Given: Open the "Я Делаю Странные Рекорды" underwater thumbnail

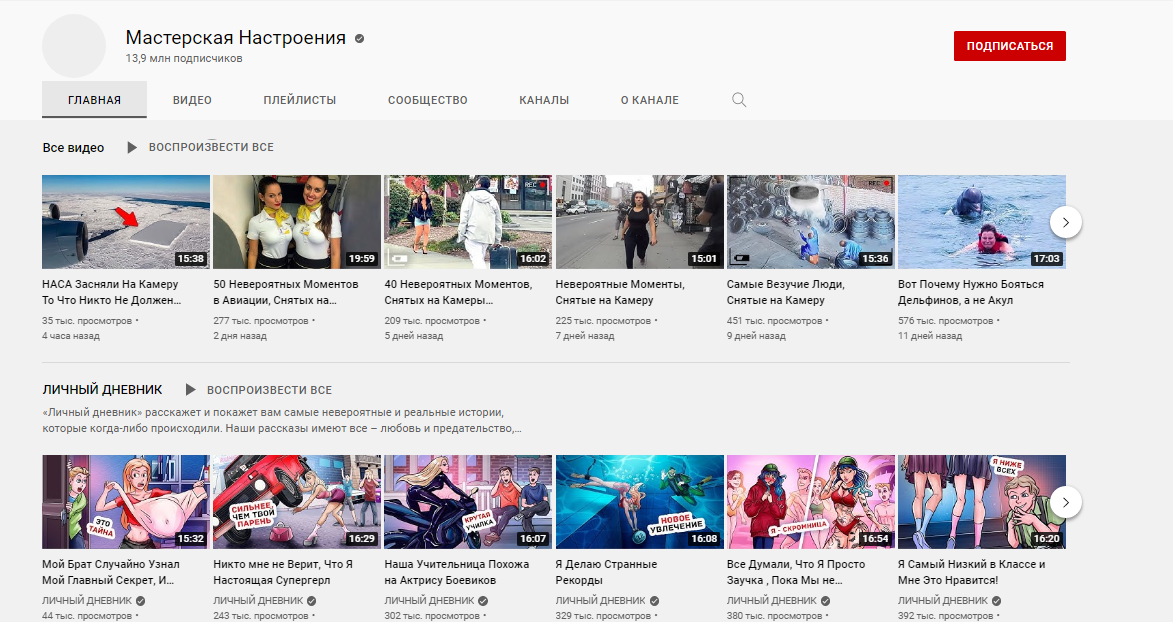Looking at the screenshot, I should click(639, 502).
